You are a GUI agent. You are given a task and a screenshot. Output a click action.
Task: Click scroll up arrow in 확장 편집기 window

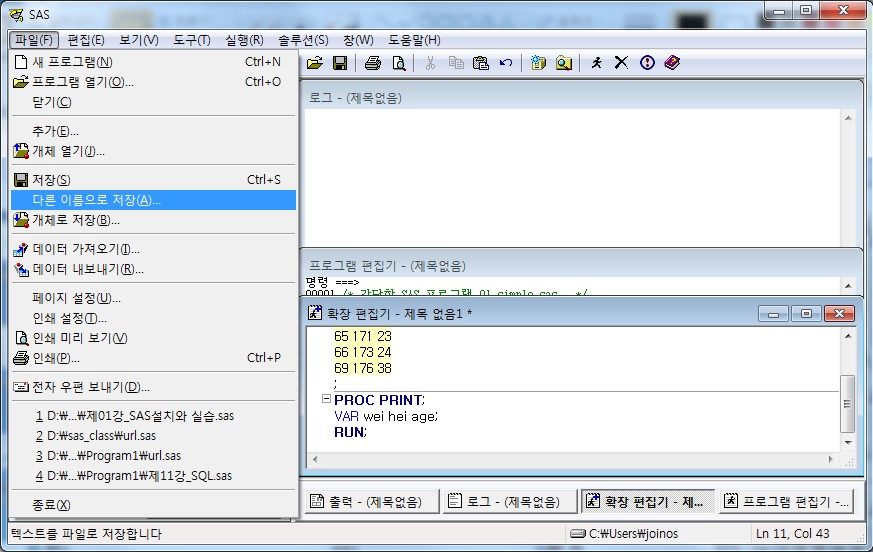[x=847, y=336]
